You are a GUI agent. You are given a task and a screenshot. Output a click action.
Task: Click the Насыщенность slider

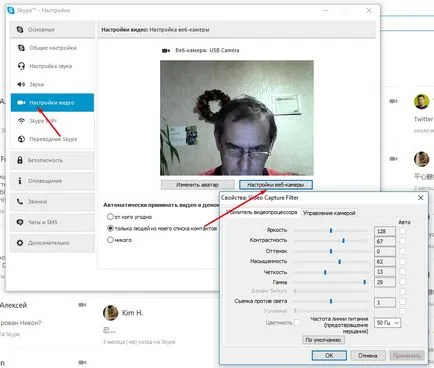coord(331,262)
